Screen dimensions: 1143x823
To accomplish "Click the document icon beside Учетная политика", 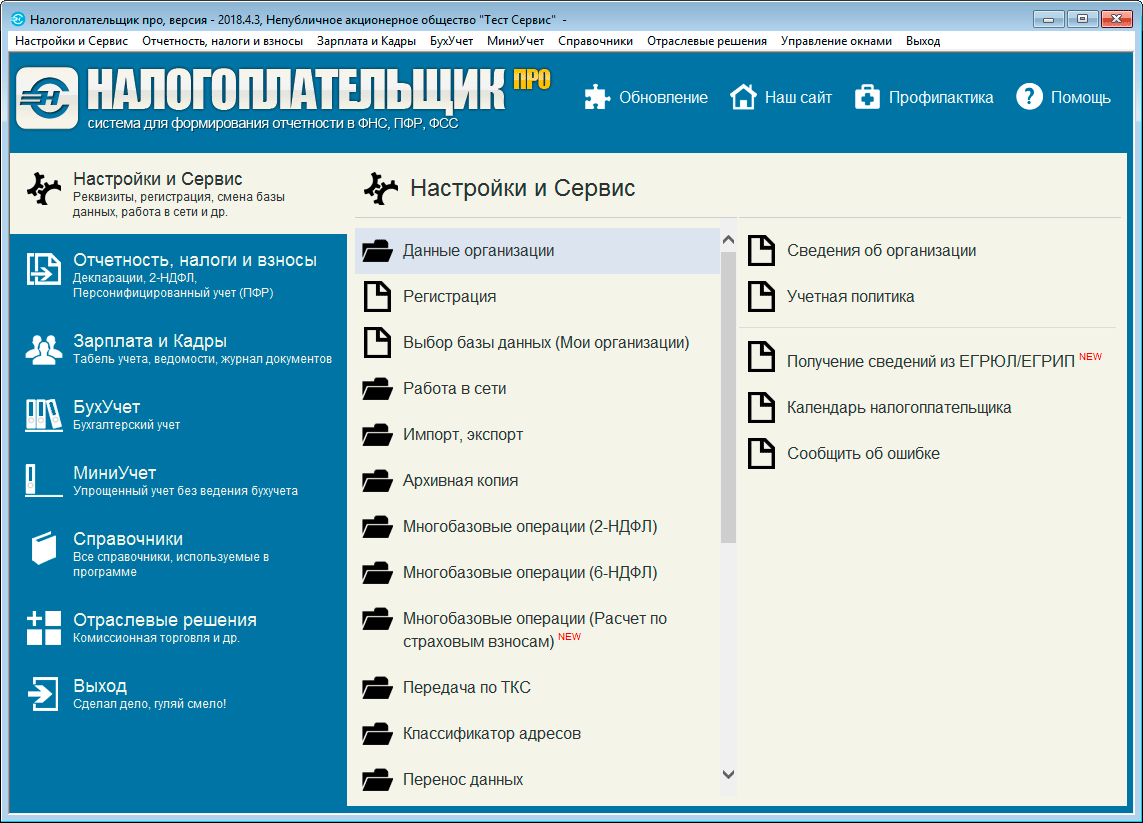I will tap(762, 297).
